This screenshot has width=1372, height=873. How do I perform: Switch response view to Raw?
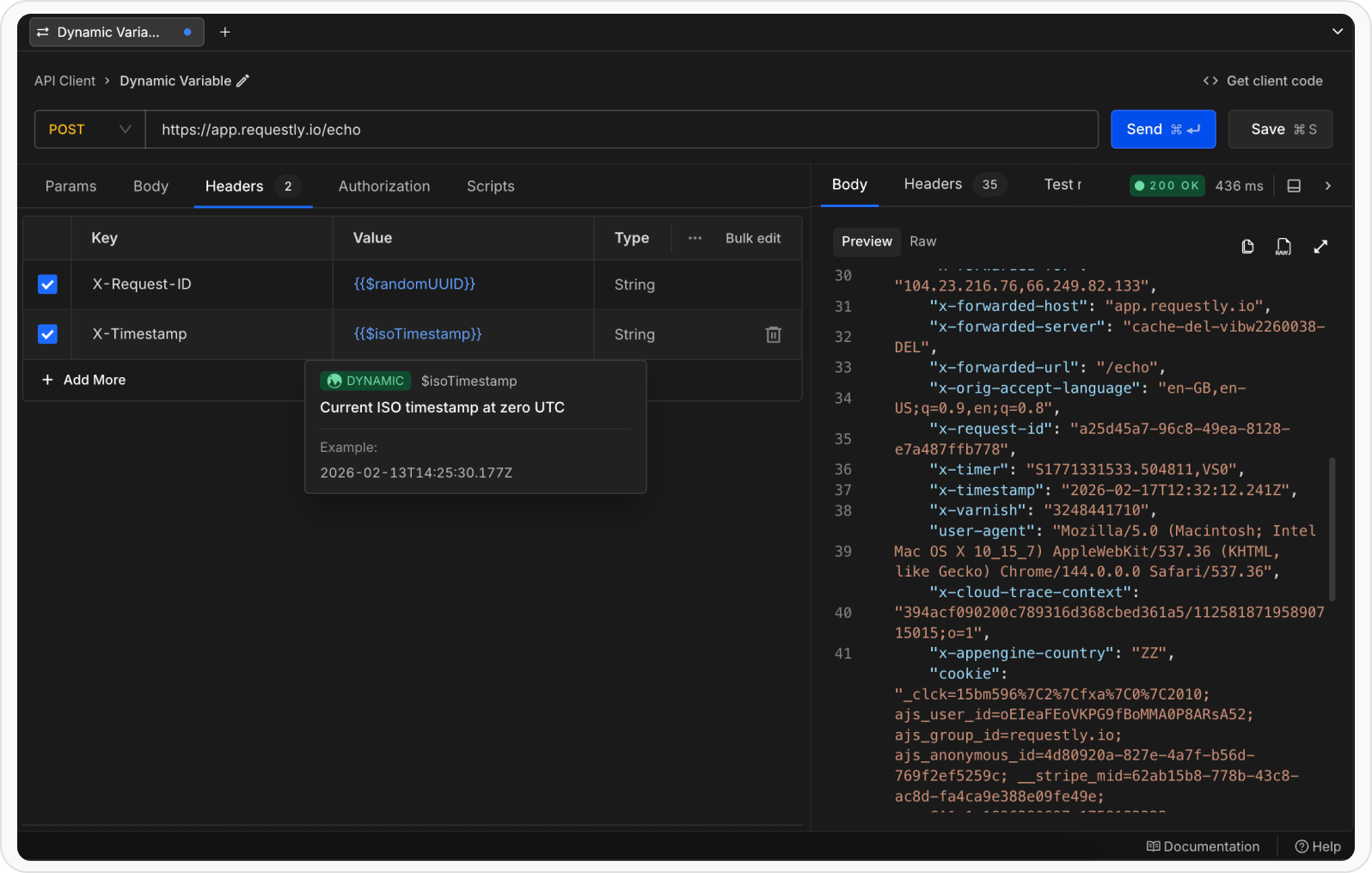(922, 241)
